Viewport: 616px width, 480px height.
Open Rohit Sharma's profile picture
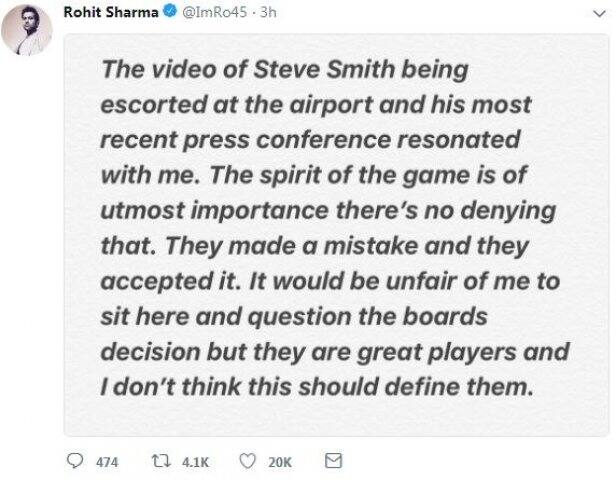(x=27, y=30)
